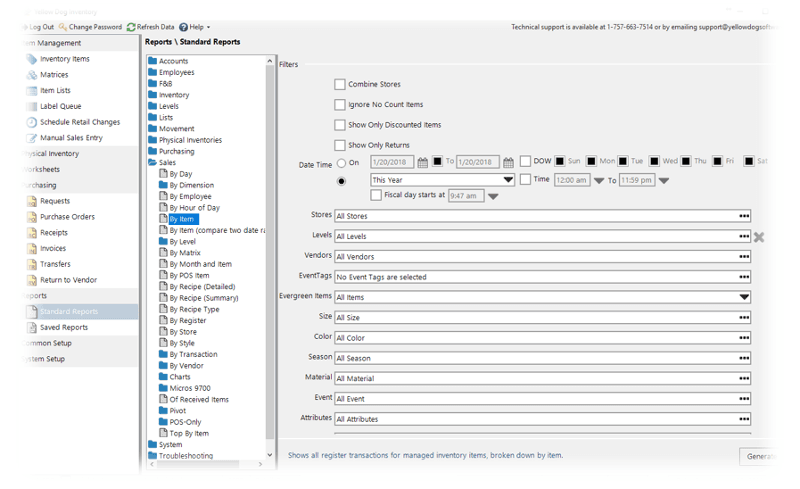Open Inventory Items in sidebar

[x=64, y=59]
